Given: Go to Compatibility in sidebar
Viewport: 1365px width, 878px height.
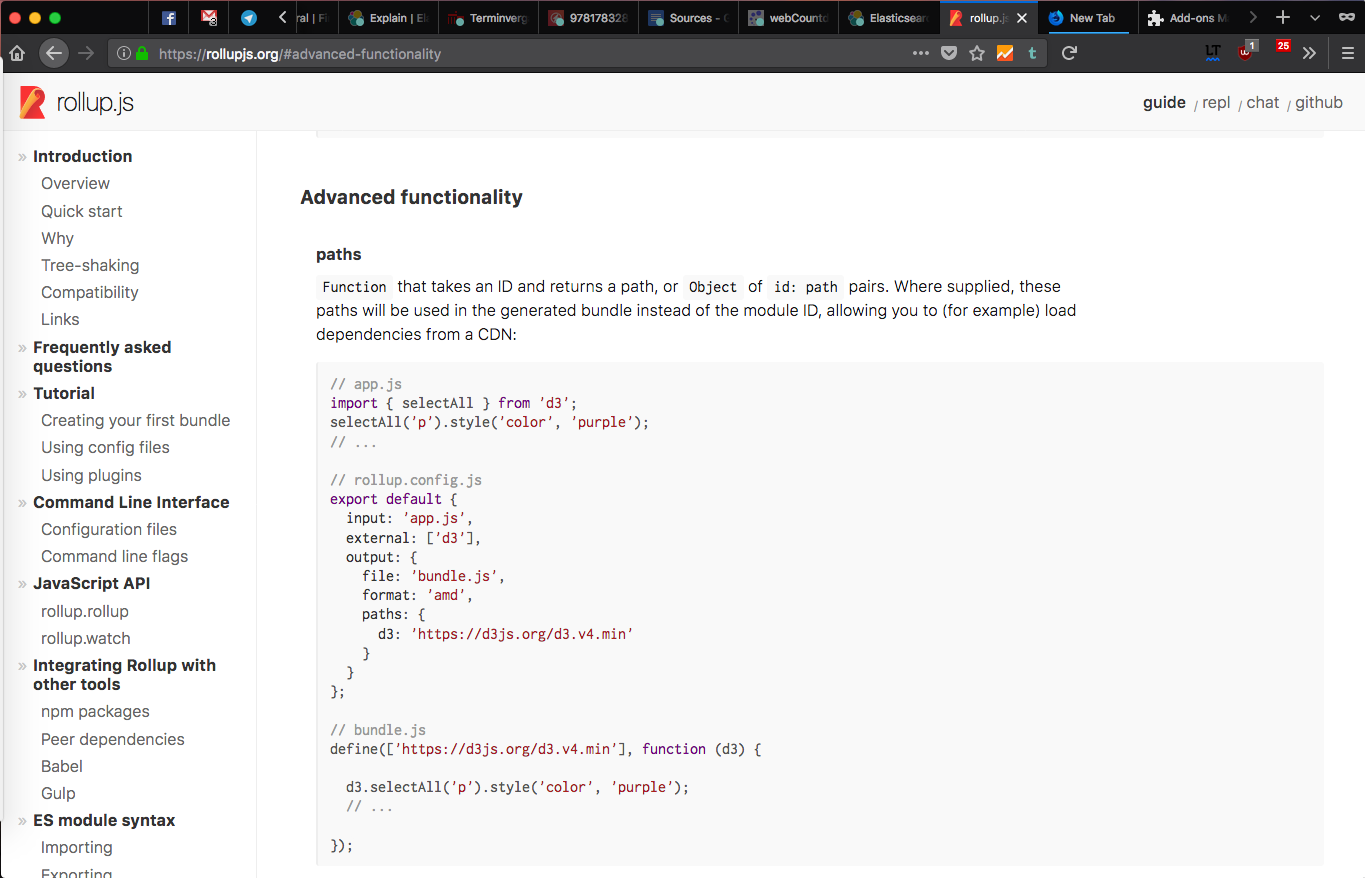Looking at the screenshot, I should [90, 292].
